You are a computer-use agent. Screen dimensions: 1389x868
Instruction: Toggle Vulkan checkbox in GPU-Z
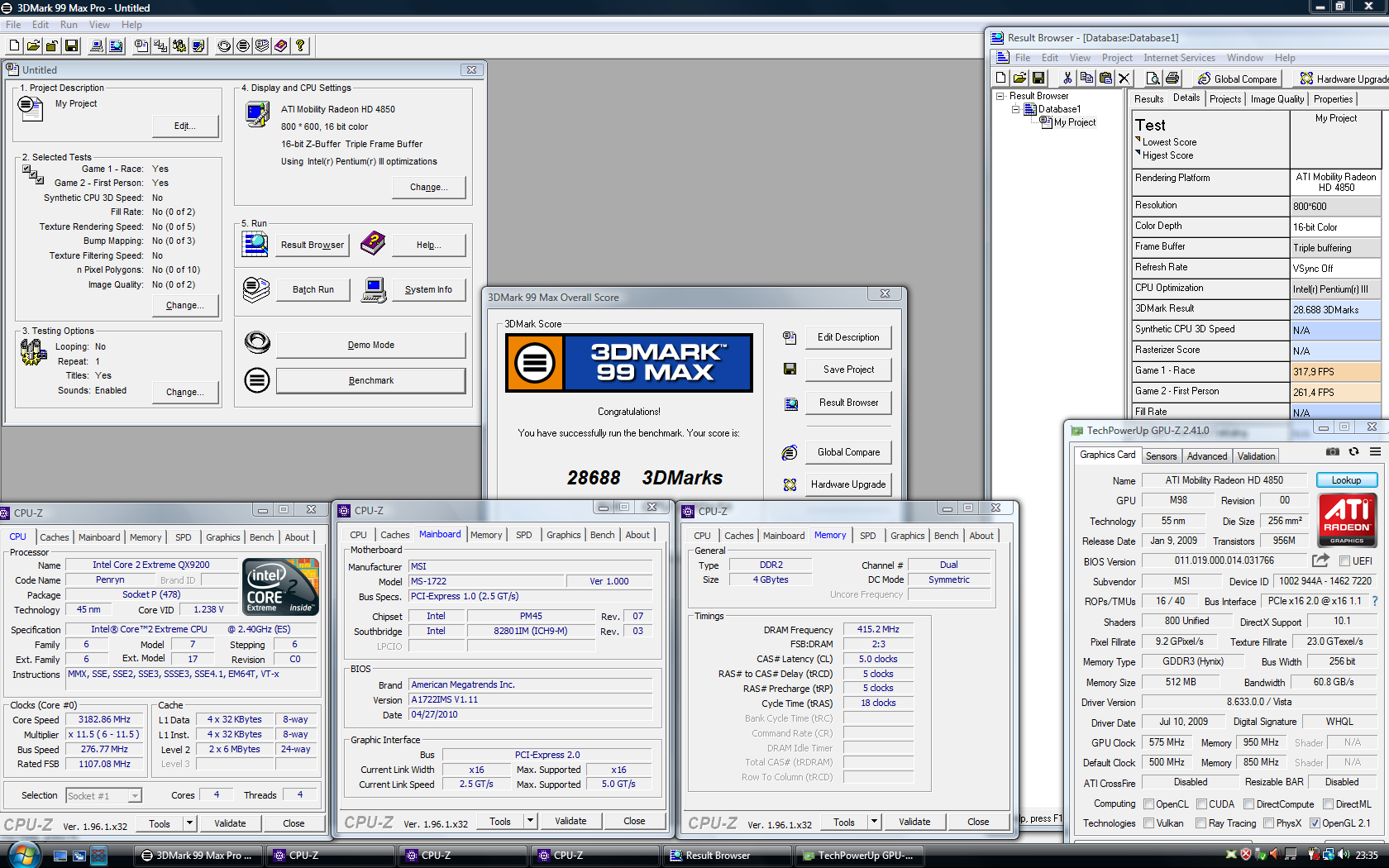pyautogui.click(x=1148, y=823)
